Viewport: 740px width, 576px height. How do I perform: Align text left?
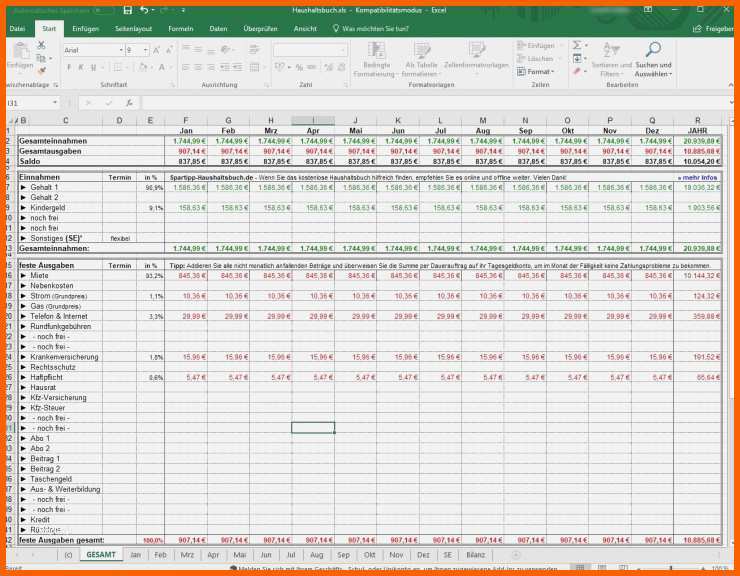186,68
